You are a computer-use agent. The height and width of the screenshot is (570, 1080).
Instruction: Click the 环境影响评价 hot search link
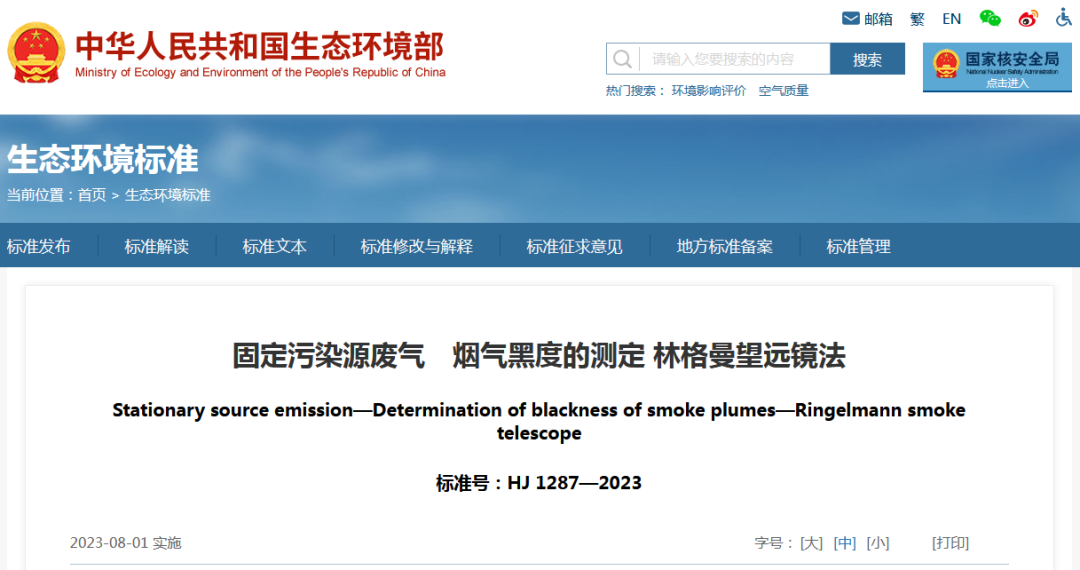(709, 91)
